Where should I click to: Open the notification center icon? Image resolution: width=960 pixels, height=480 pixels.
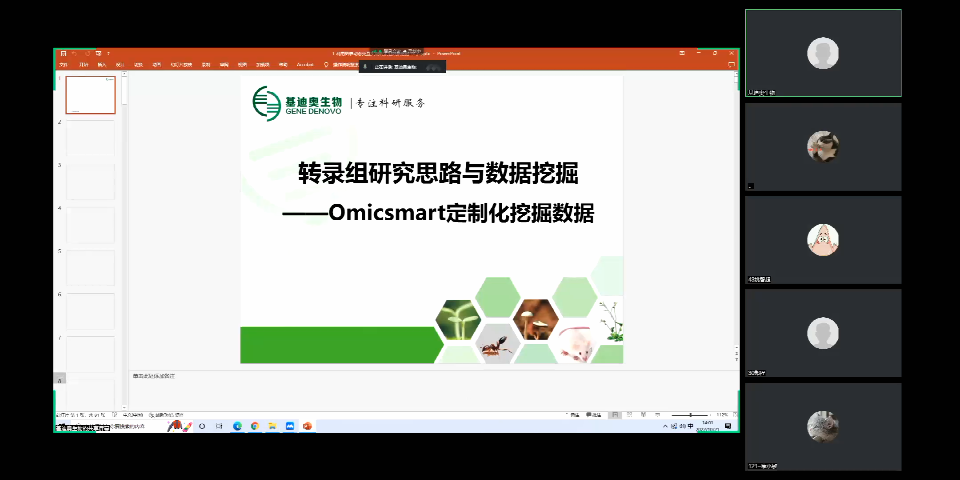coord(728,426)
